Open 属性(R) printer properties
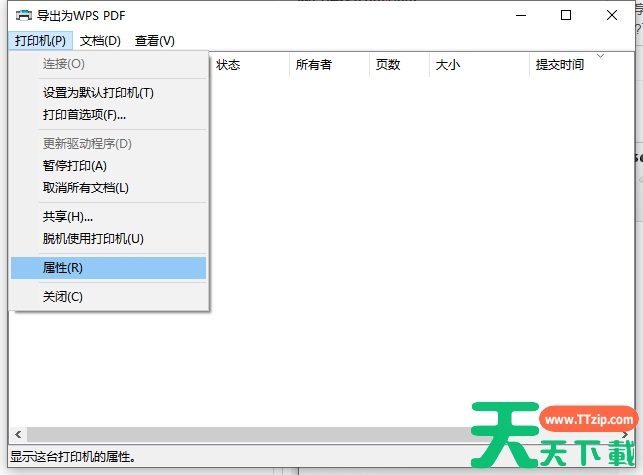The width and height of the screenshot is (643, 475). [x=108, y=268]
